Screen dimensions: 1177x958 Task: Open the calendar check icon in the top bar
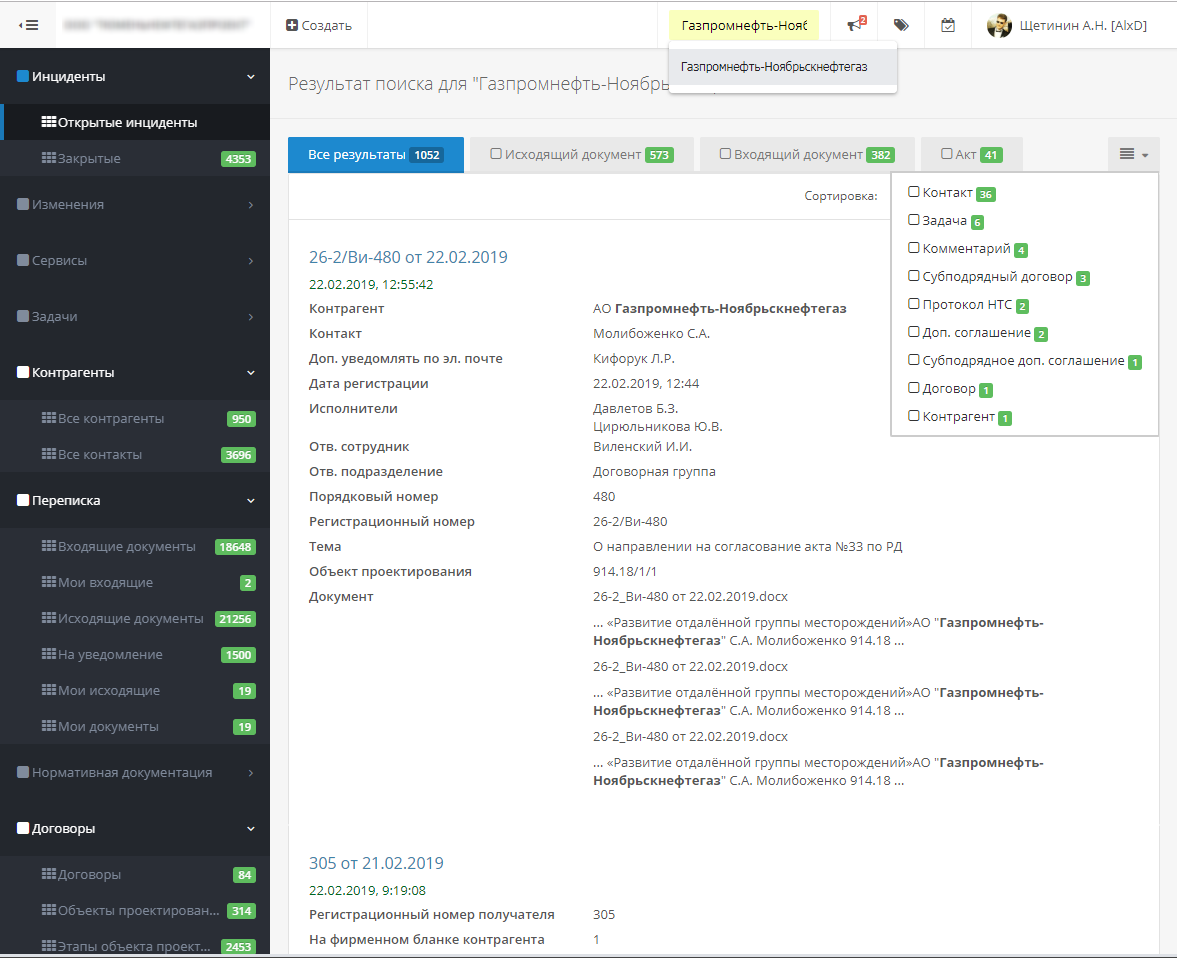[948, 25]
